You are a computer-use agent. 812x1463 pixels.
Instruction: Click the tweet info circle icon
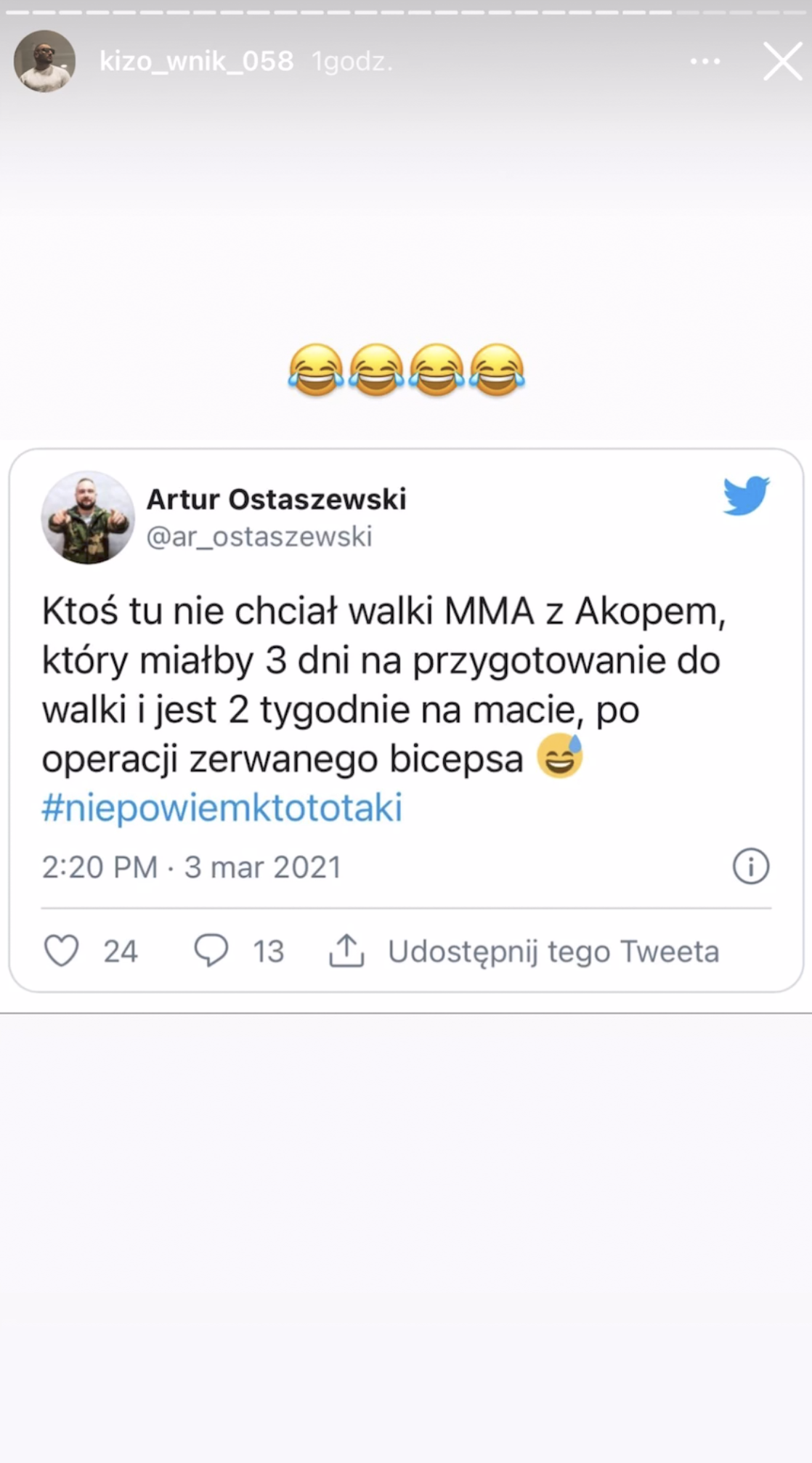coord(750,866)
